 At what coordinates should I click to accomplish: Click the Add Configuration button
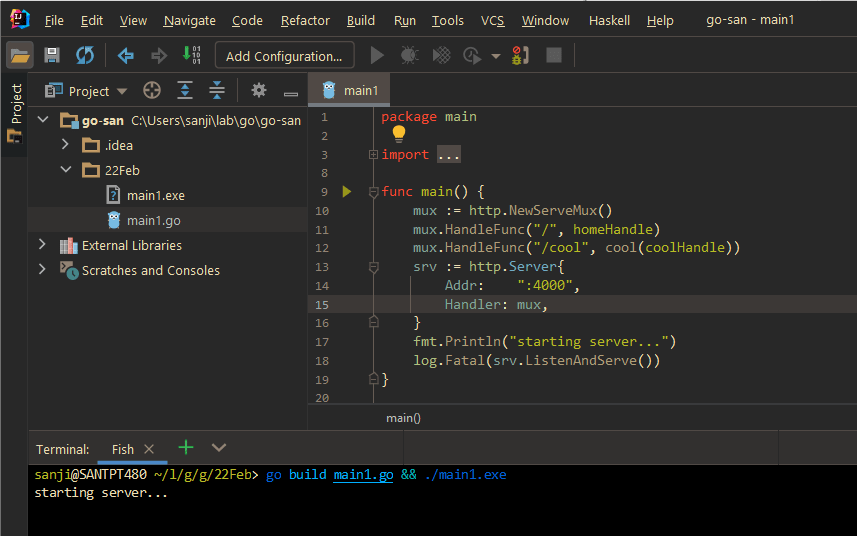click(x=284, y=56)
